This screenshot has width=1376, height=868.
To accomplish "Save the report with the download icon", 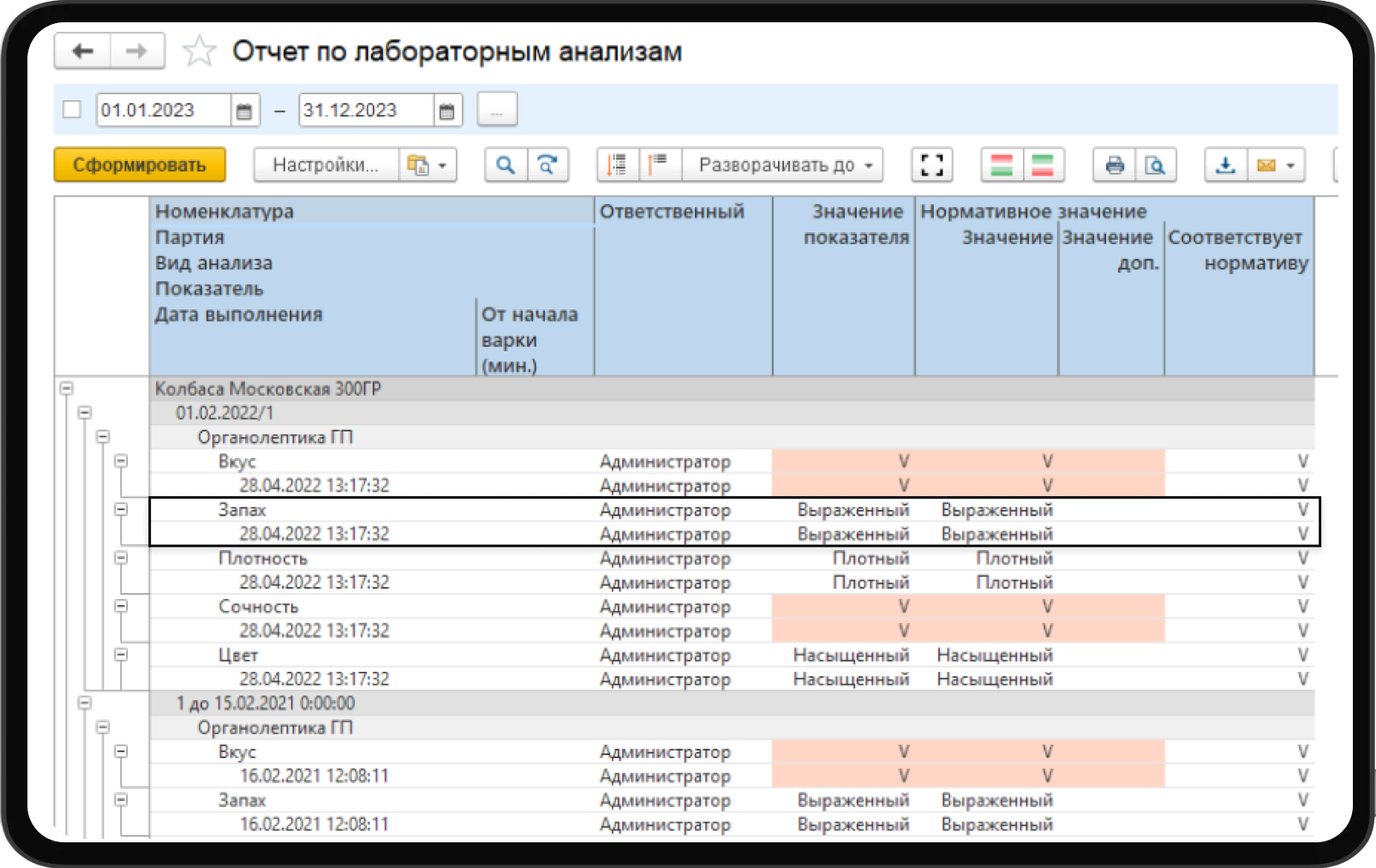I will pos(1226,165).
